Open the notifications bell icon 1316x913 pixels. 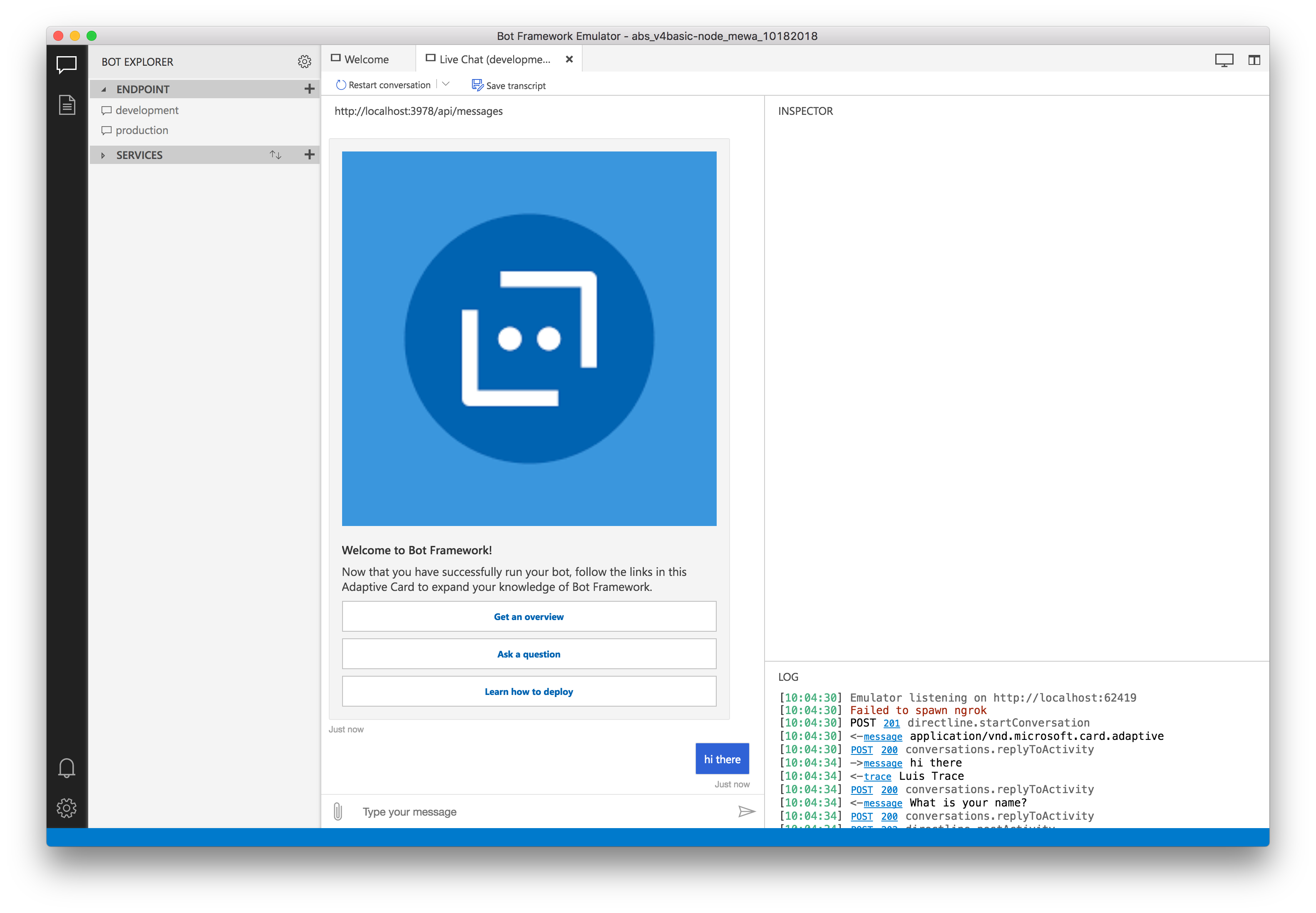point(66,767)
